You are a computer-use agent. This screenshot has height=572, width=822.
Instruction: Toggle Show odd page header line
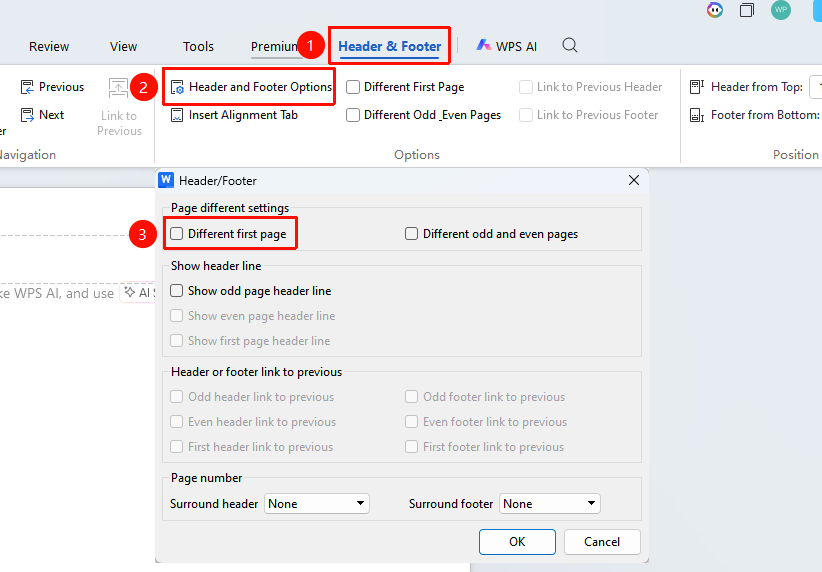(x=177, y=290)
